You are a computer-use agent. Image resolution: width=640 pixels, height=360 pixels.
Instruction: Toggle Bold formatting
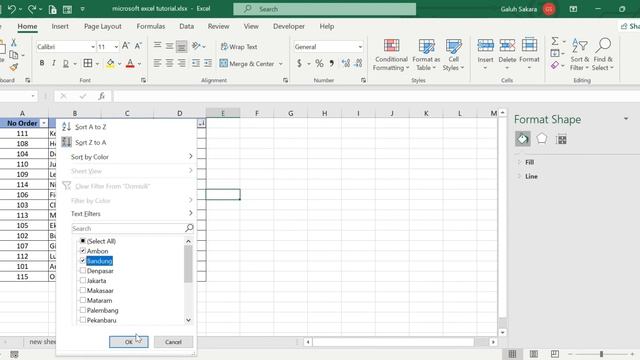coord(42,63)
